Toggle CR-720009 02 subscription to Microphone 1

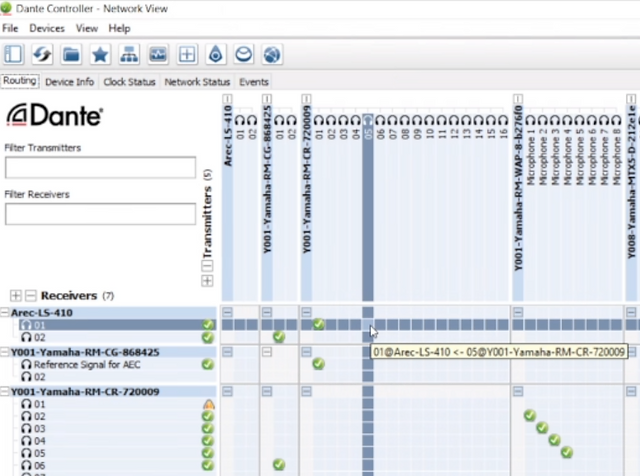530,416
